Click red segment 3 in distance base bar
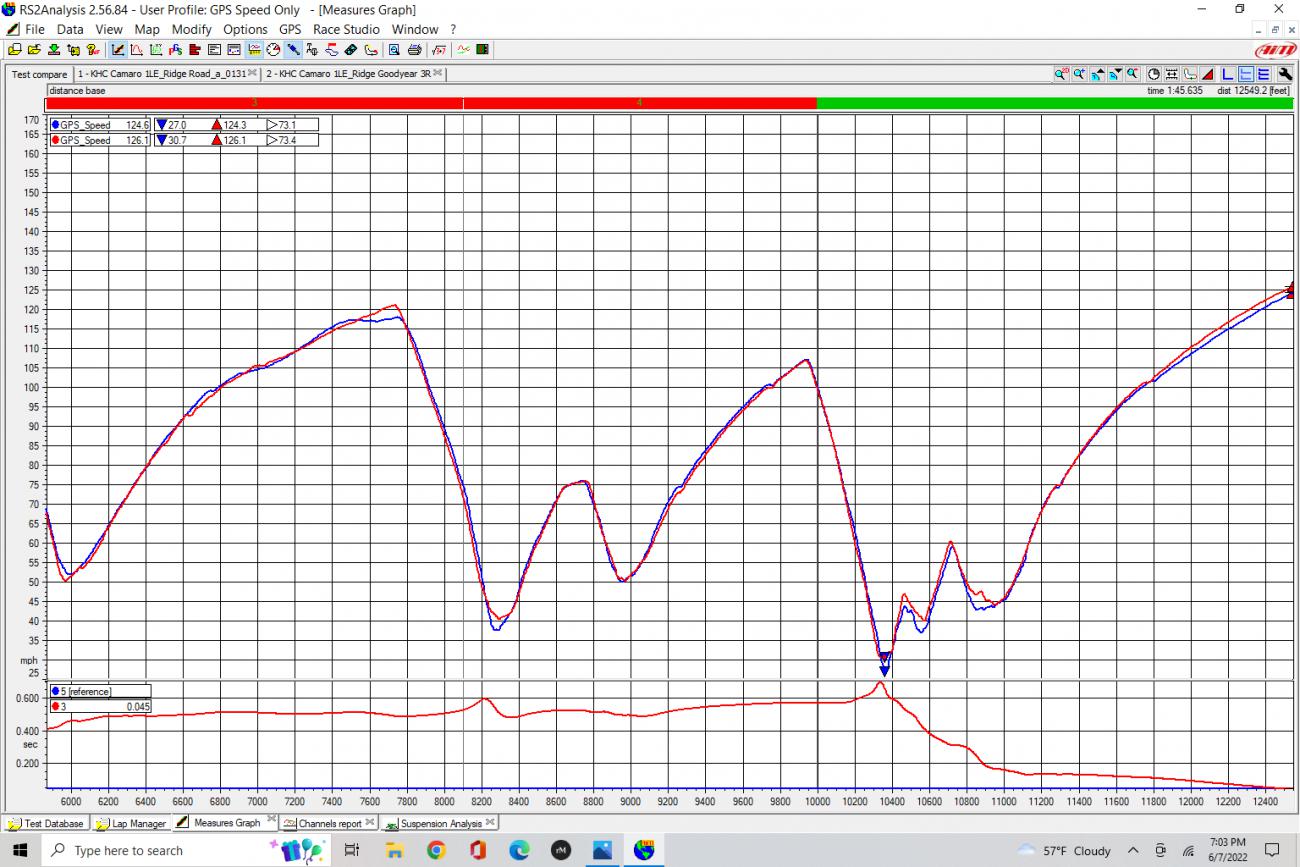 click(x=254, y=103)
